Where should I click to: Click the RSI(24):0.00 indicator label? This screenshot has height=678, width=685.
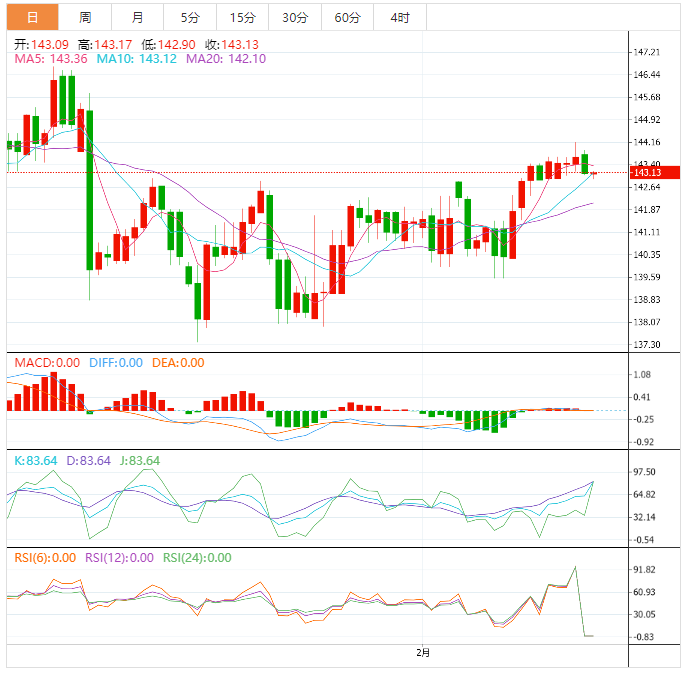[x=197, y=557]
